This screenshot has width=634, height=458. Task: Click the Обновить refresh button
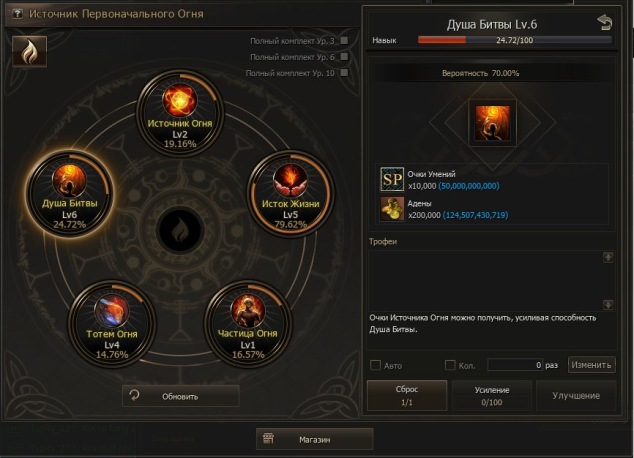click(181, 396)
